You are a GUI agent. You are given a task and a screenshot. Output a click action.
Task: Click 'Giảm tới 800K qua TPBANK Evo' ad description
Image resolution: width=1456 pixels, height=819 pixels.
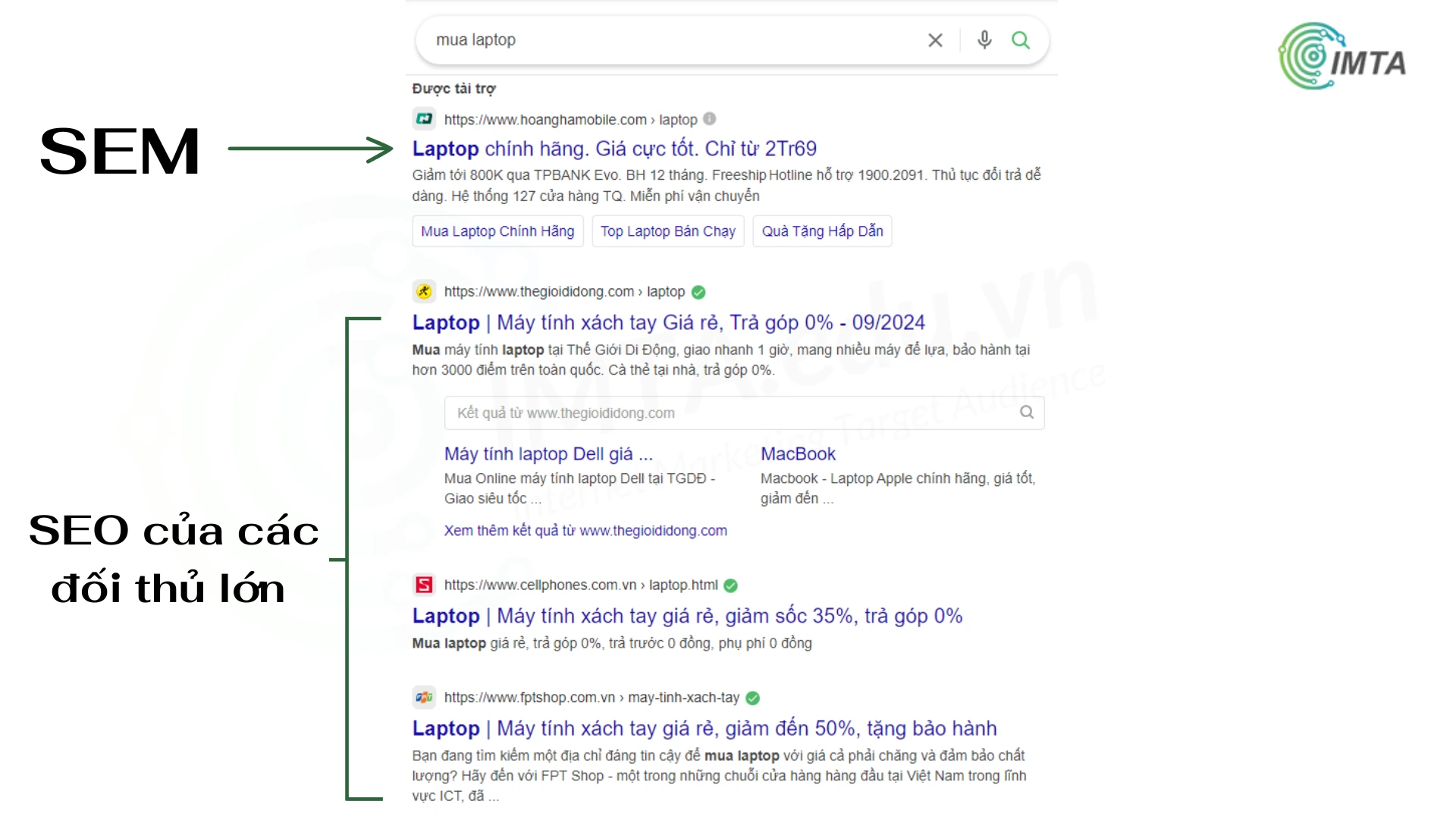(x=726, y=186)
